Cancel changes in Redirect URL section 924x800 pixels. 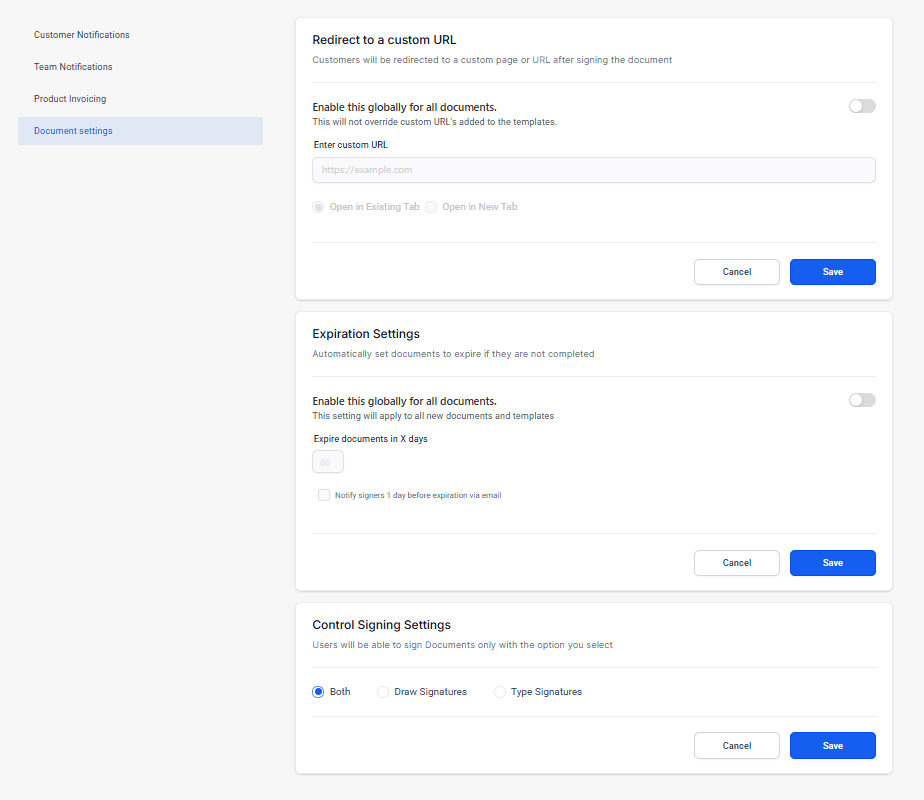coord(736,272)
